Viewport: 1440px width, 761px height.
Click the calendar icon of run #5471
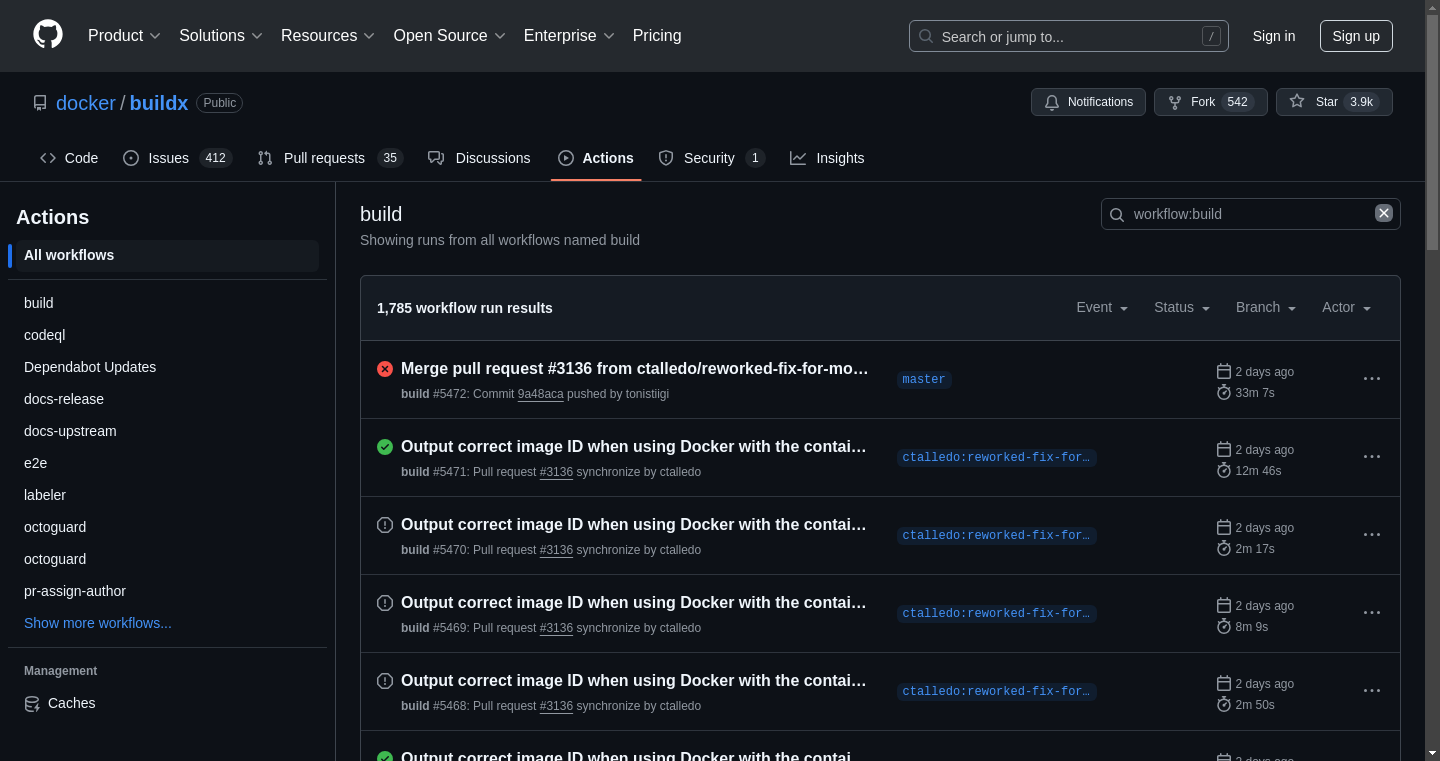click(1224, 449)
